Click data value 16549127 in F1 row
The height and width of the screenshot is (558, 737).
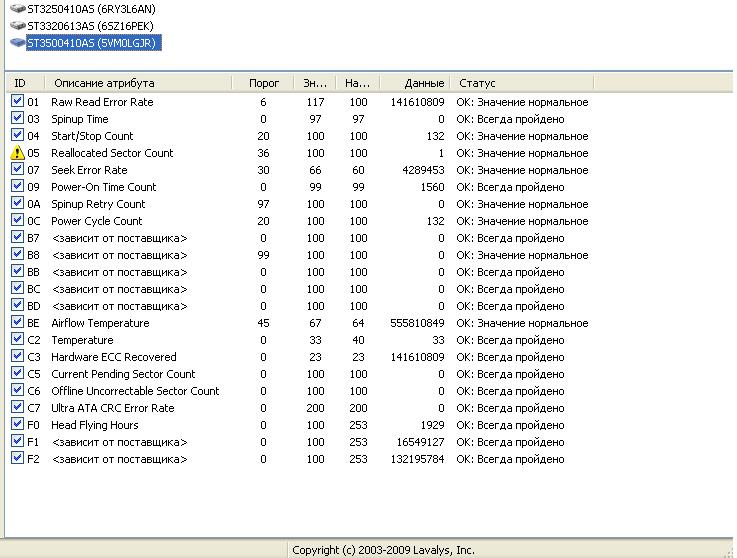pyautogui.click(x=420, y=442)
